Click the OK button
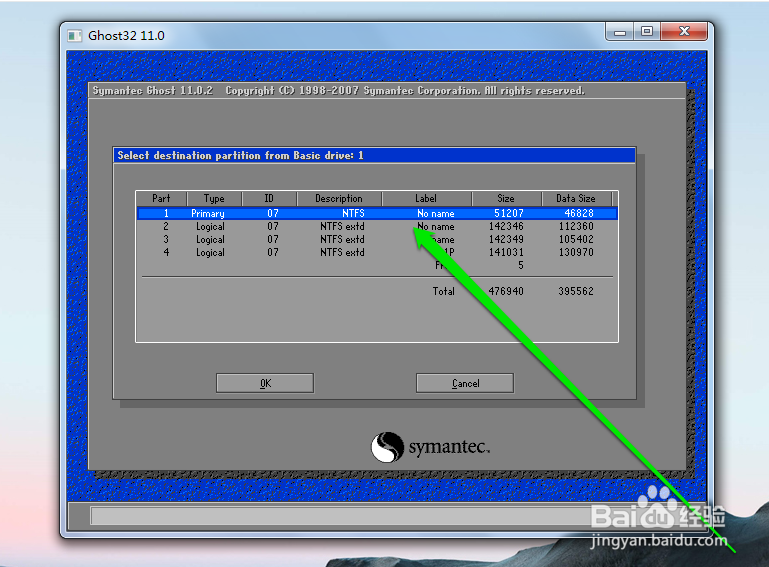This screenshot has height=567, width=769. (265, 383)
